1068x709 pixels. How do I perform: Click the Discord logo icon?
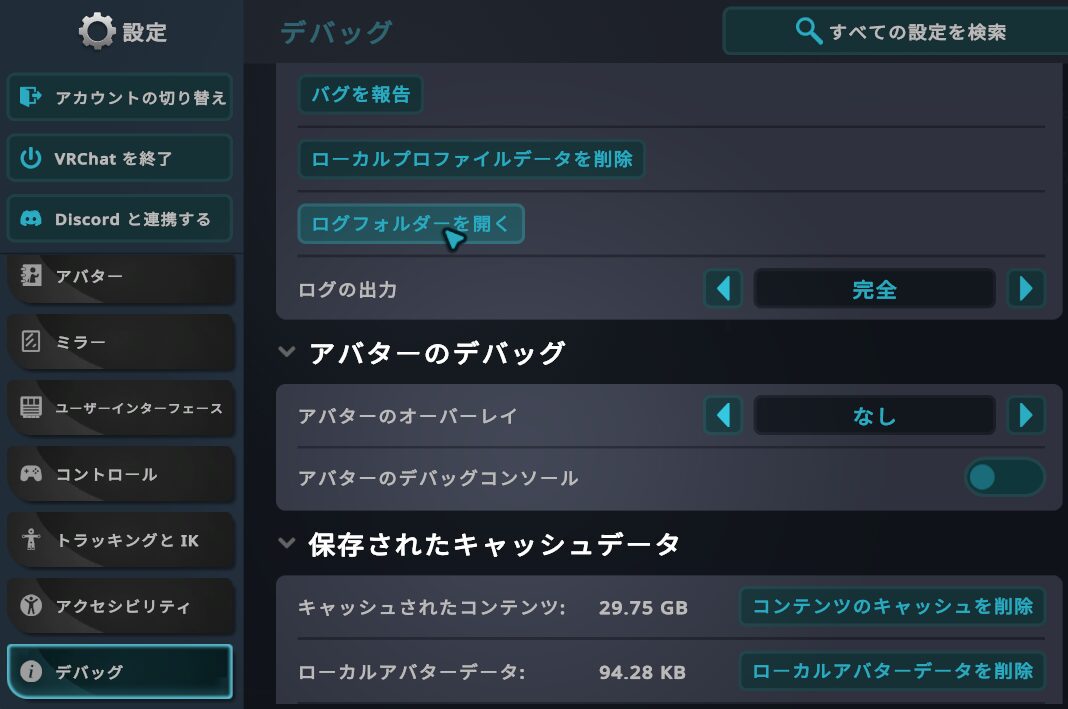(31, 219)
